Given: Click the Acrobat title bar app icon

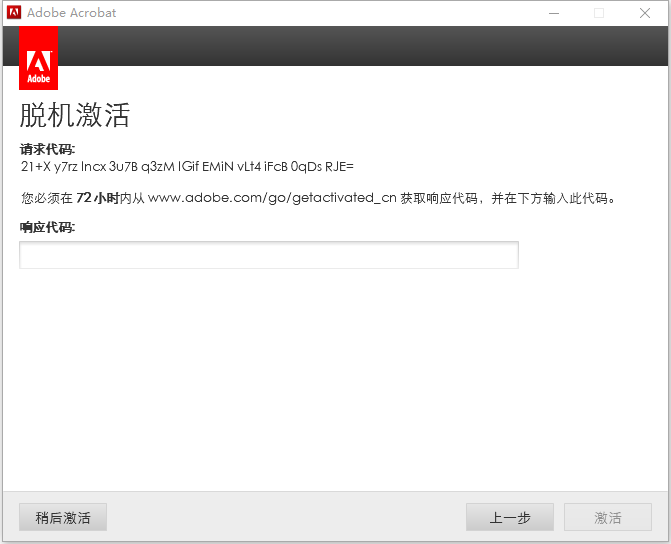Looking at the screenshot, I should coord(14,12).
